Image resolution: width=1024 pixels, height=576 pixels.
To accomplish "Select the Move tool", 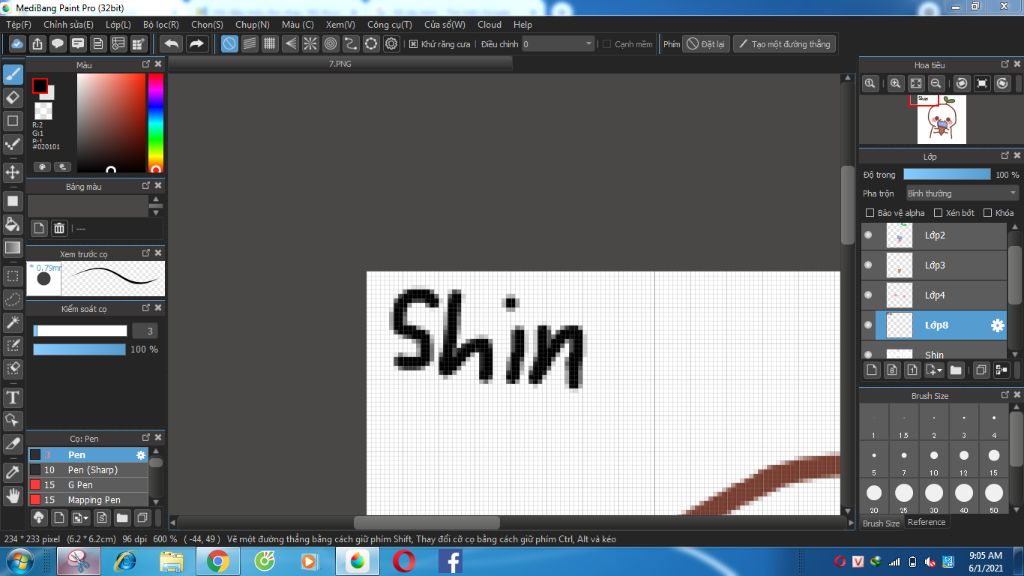I will 13,172.
